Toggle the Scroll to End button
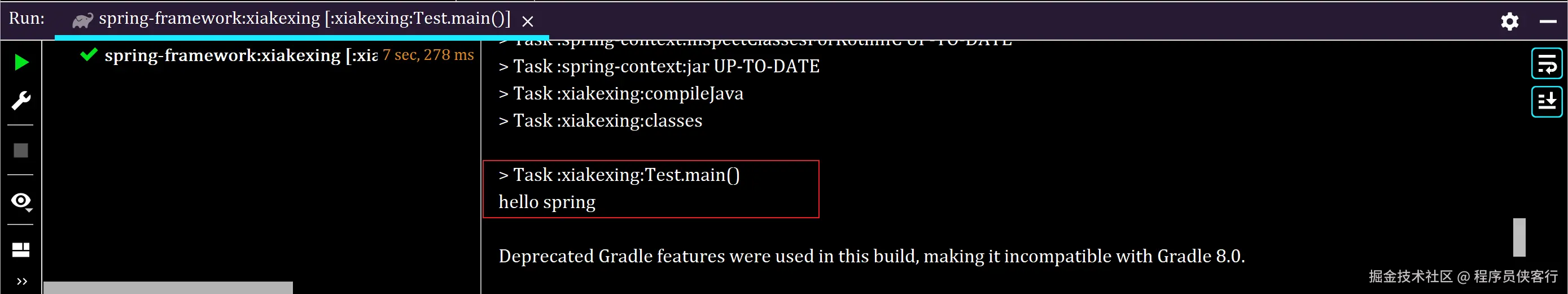The height and width of the screenshot is (294, 1568). 1546,101
